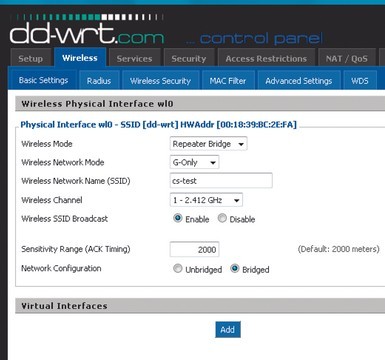
Task: Click the SSID field containing cs-test
Action: 221,181
